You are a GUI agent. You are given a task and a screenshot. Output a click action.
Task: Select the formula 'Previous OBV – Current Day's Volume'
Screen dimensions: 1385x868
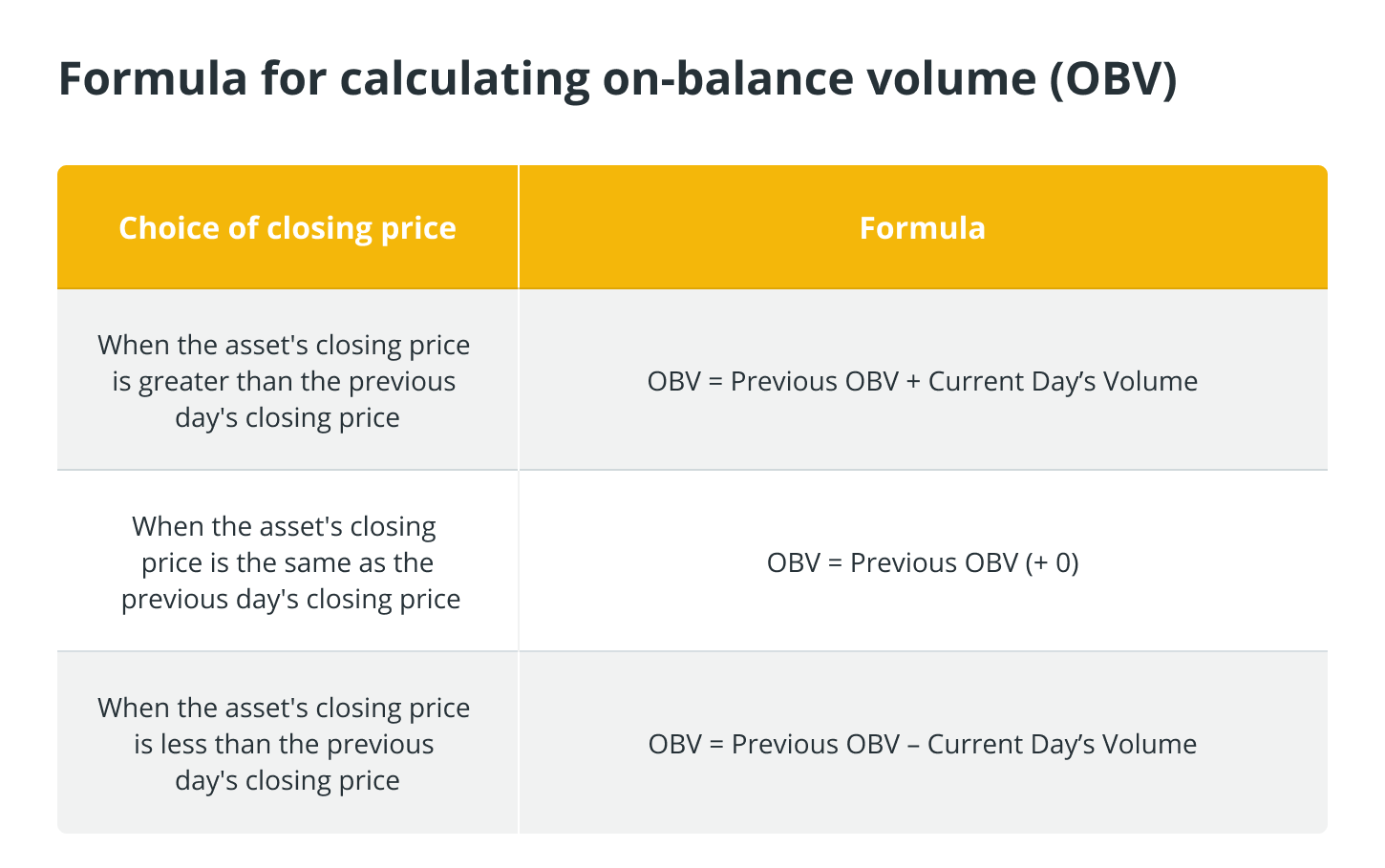tap(964, 744)
